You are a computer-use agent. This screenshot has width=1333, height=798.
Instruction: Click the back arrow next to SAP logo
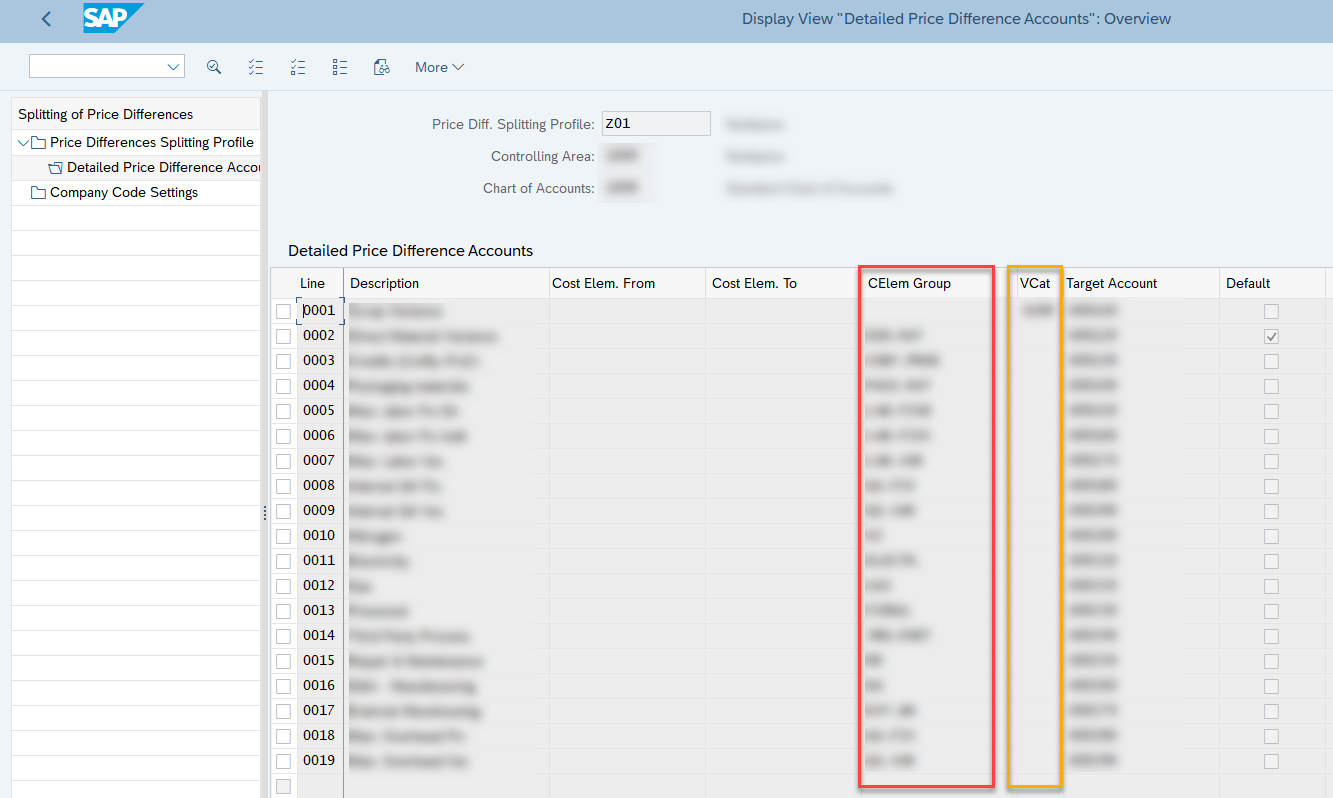pos(46,19)
